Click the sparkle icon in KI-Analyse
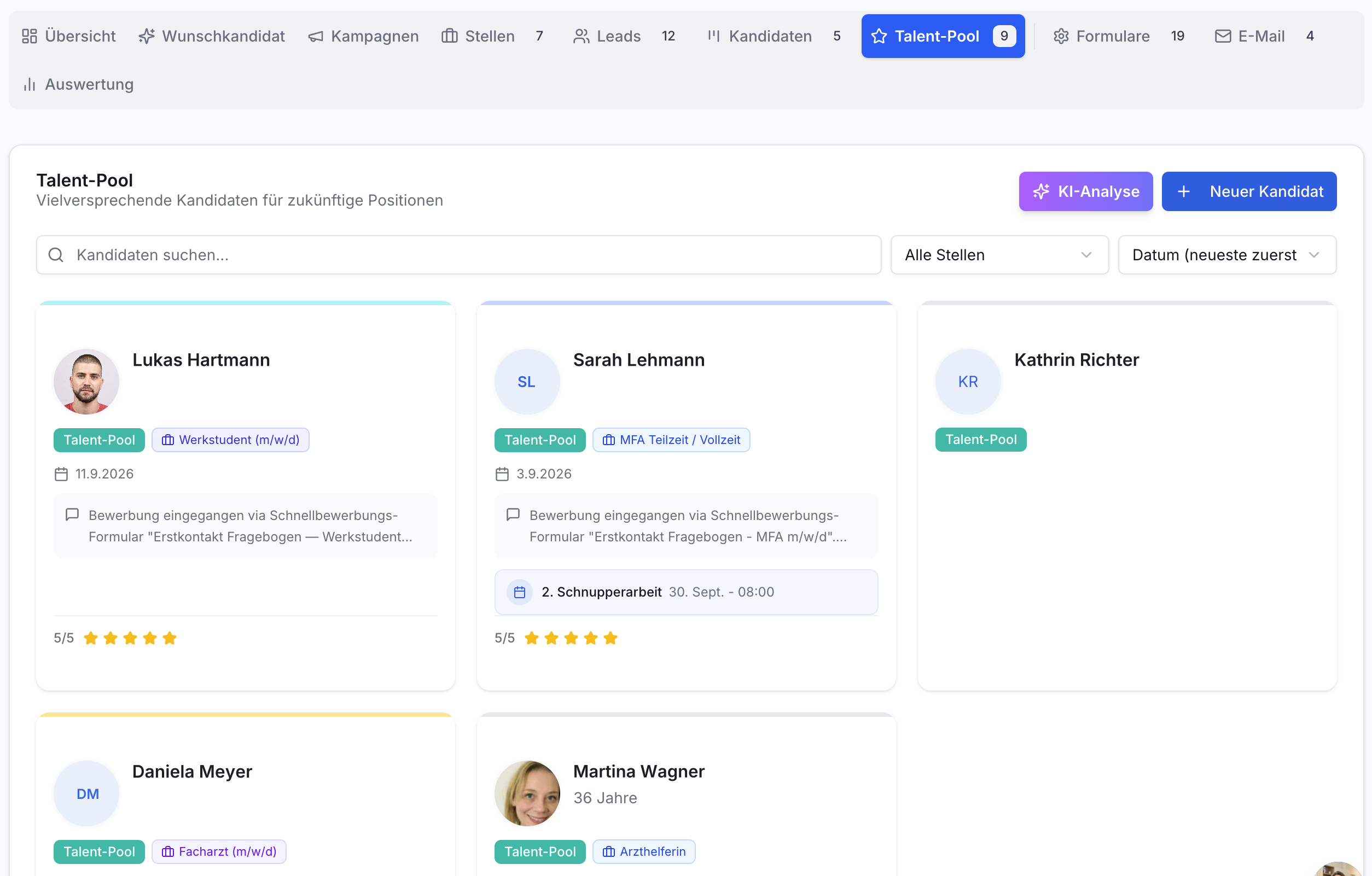This screenshot has width=1372, height=876. tap(1041, 191)
